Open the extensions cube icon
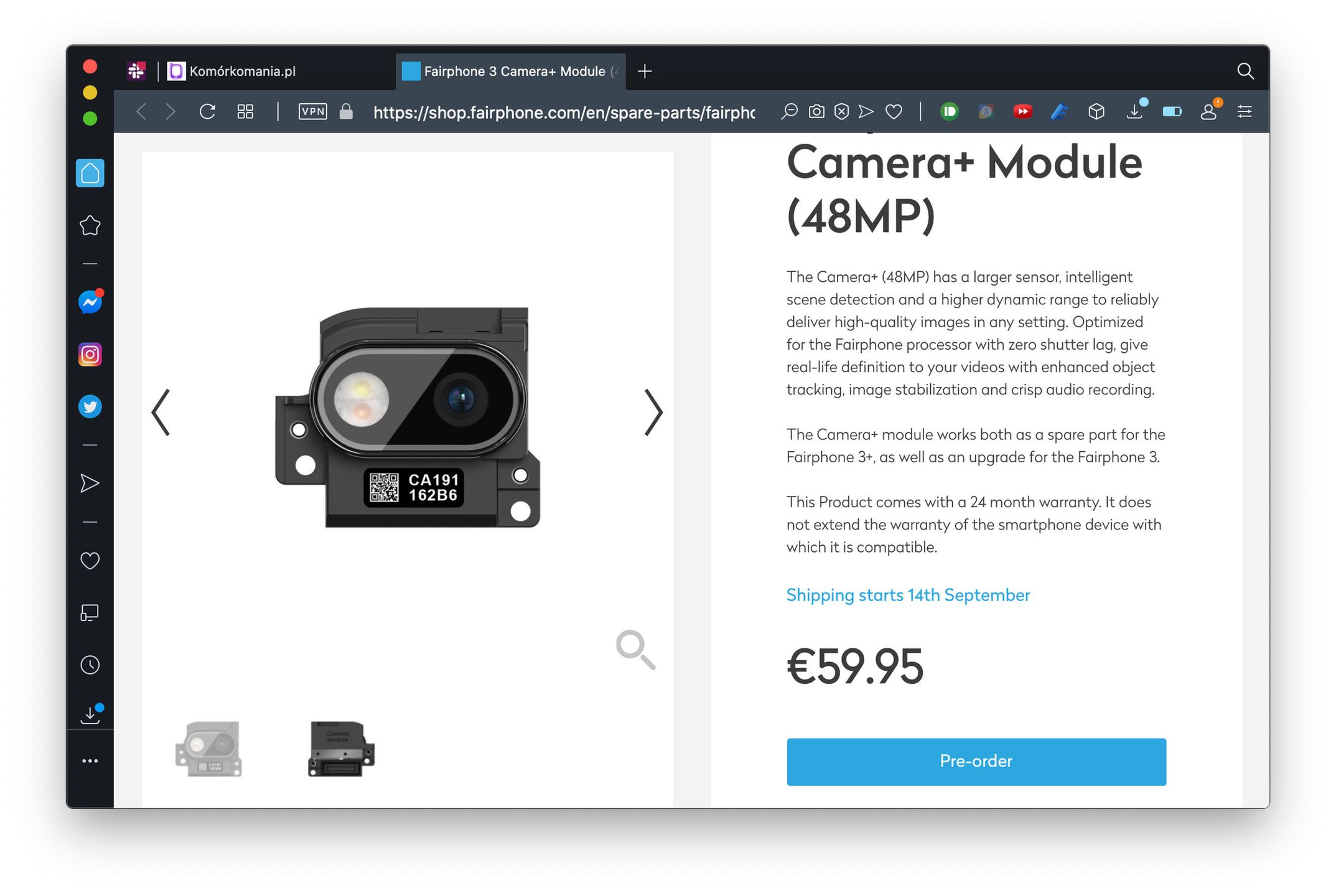 (1096, 111)
